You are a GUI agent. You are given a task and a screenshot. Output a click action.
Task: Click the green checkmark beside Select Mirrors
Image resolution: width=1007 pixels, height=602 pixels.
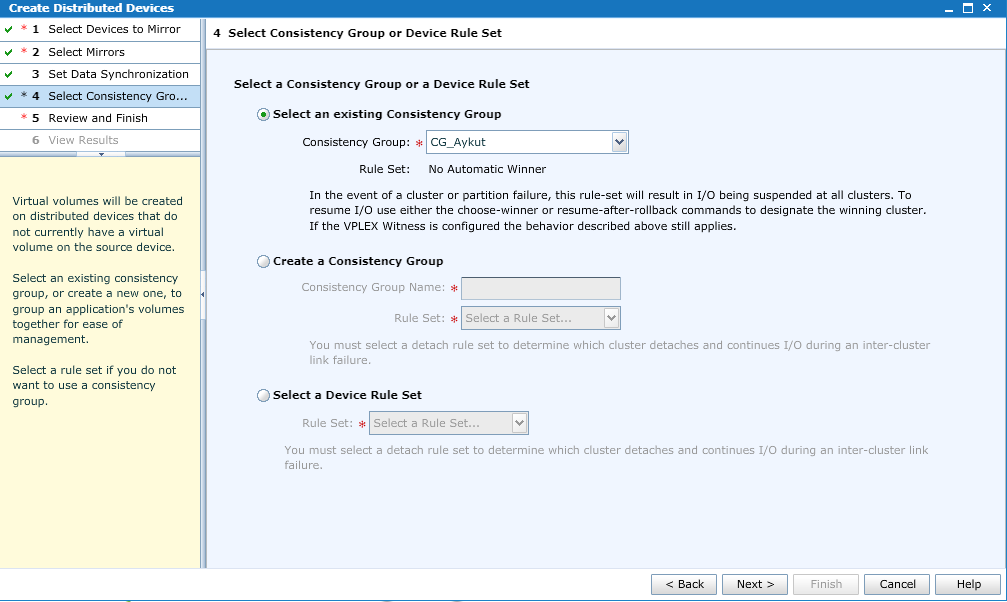pyautogui.click(x=8, y=52)
